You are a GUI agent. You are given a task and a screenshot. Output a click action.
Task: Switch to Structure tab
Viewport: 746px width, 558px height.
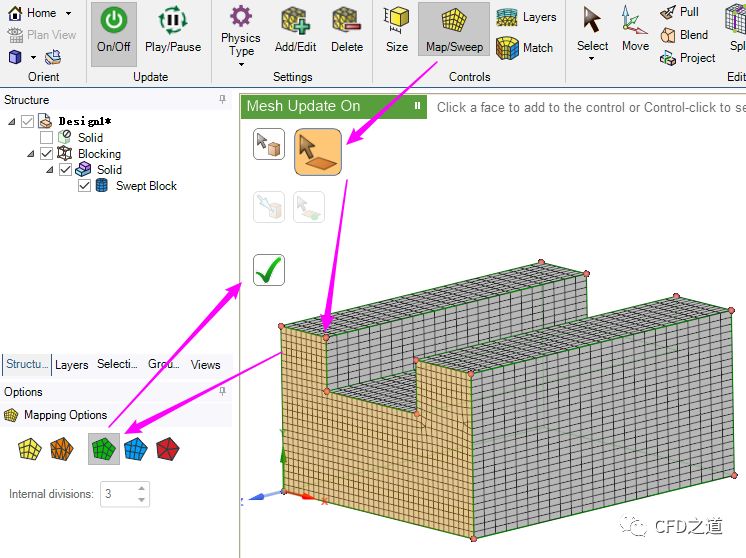(27, 364)
